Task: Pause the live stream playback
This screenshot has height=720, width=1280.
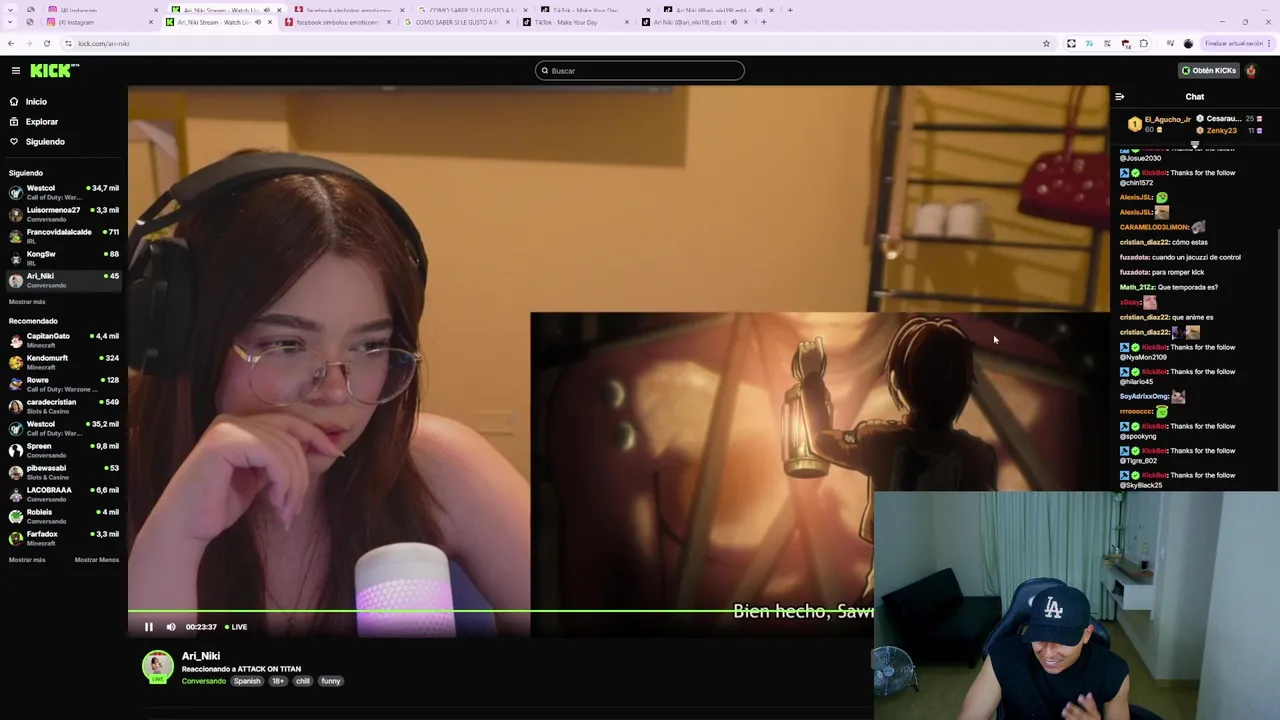Action: click(x=149, y=627)
